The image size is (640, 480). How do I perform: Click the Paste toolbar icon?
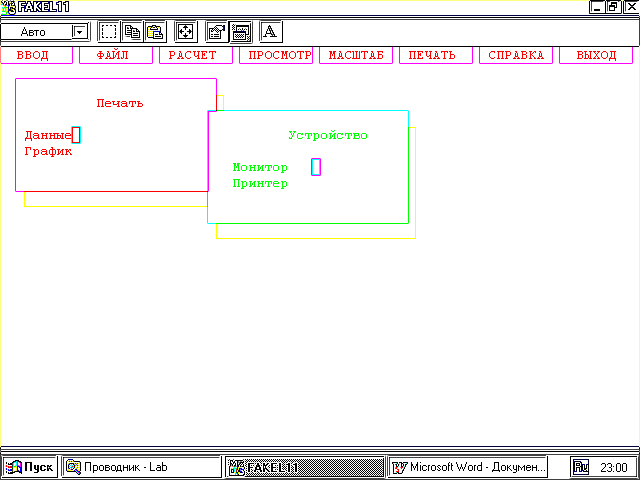(x=155, y=32)
